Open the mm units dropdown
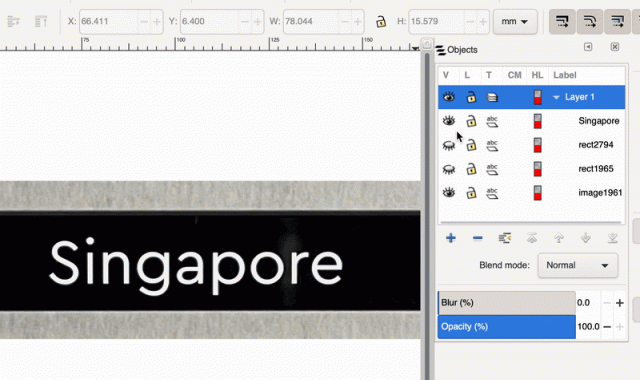The width and height of the screenshot is (640, 380). 515,21
